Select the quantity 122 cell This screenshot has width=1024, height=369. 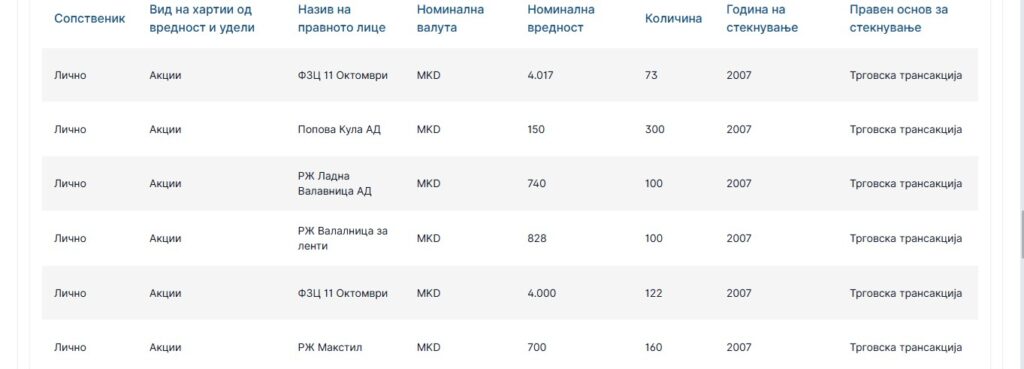pyautogui.click(x=653, y=293)
